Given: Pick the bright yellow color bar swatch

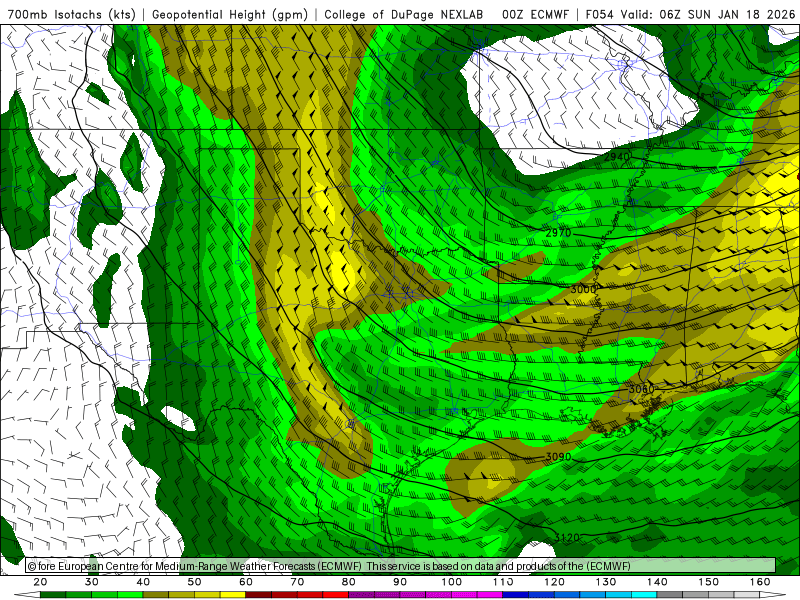Looking at the screenshot, I should [233, 595].
